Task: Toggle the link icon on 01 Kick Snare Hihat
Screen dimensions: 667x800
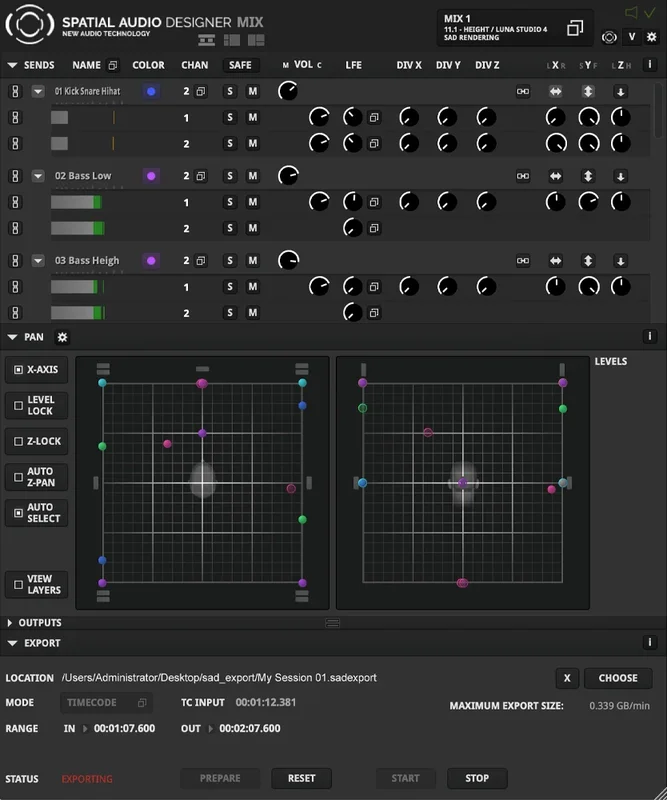Action: point(523,92)
